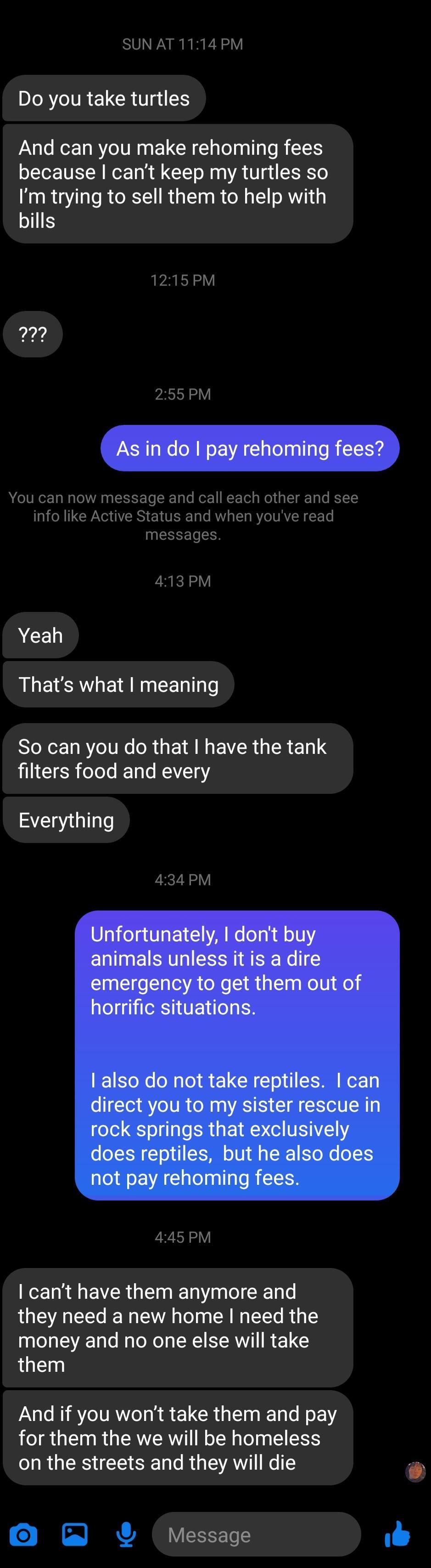Select the microphone to record voice message
This screenshot has height=1568, width=431.
coord(125,1534)
